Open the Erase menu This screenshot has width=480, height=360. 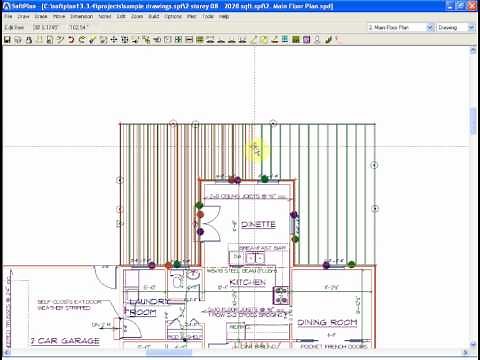pyautogui.click(x=41, y=16)
